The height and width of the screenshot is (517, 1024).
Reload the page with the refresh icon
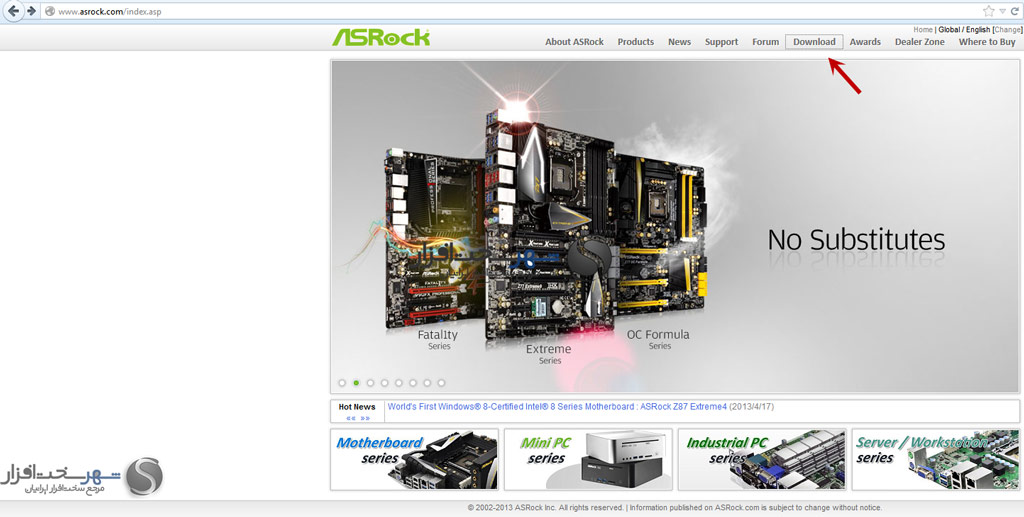click(x=1014, y=11)
